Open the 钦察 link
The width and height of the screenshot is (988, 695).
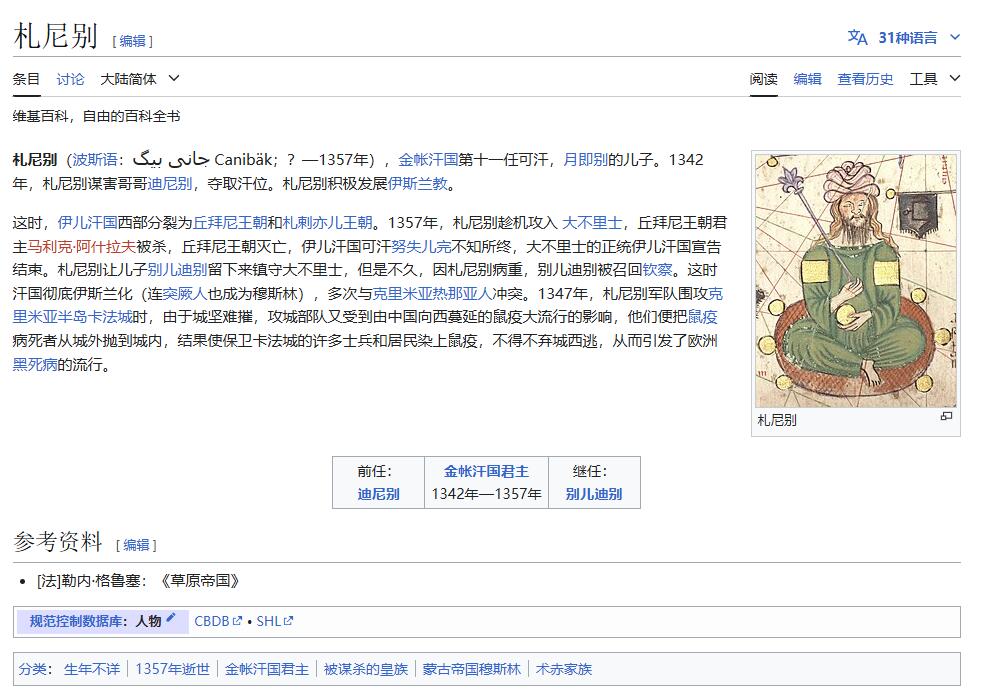tap(657, 270)
